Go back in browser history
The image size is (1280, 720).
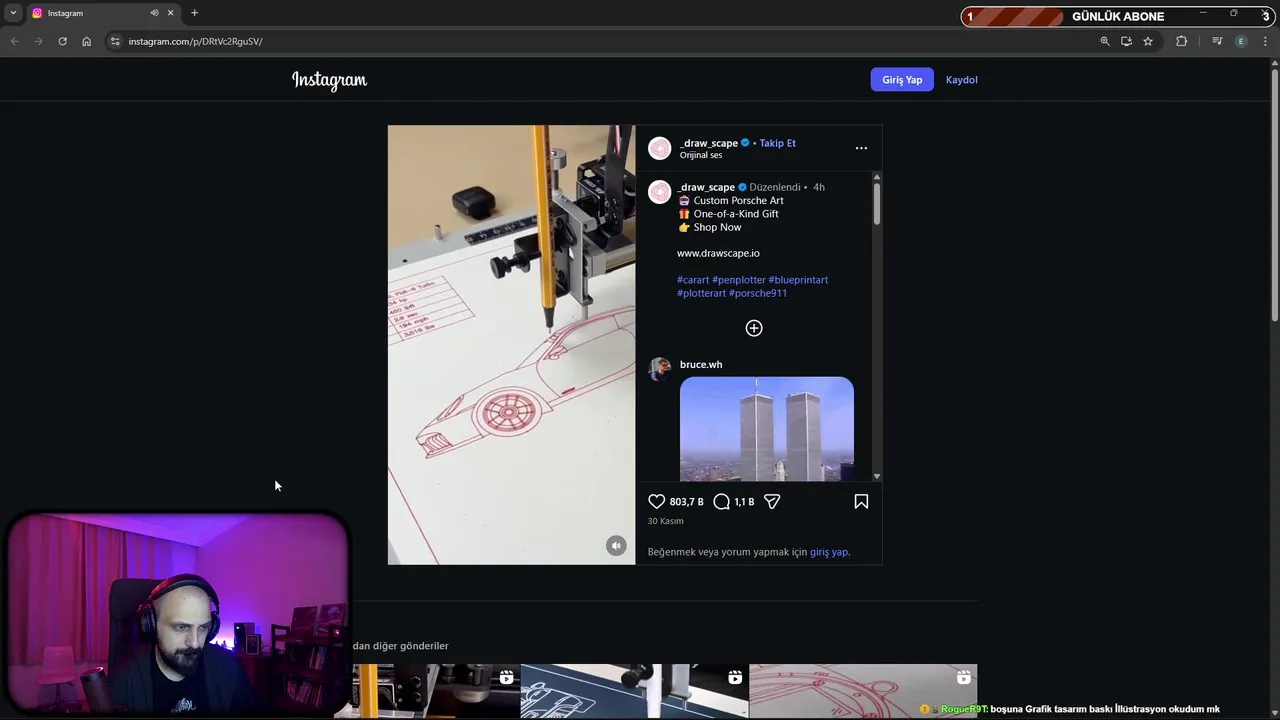coord(14,41)
